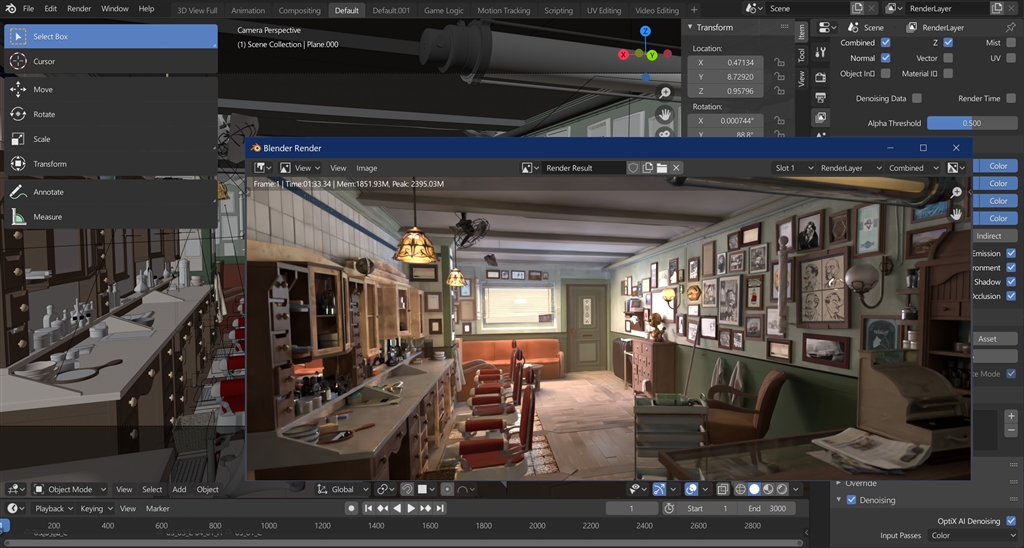Disable the Z pass checkbox

pyautogui.click(x=948, y=43)
